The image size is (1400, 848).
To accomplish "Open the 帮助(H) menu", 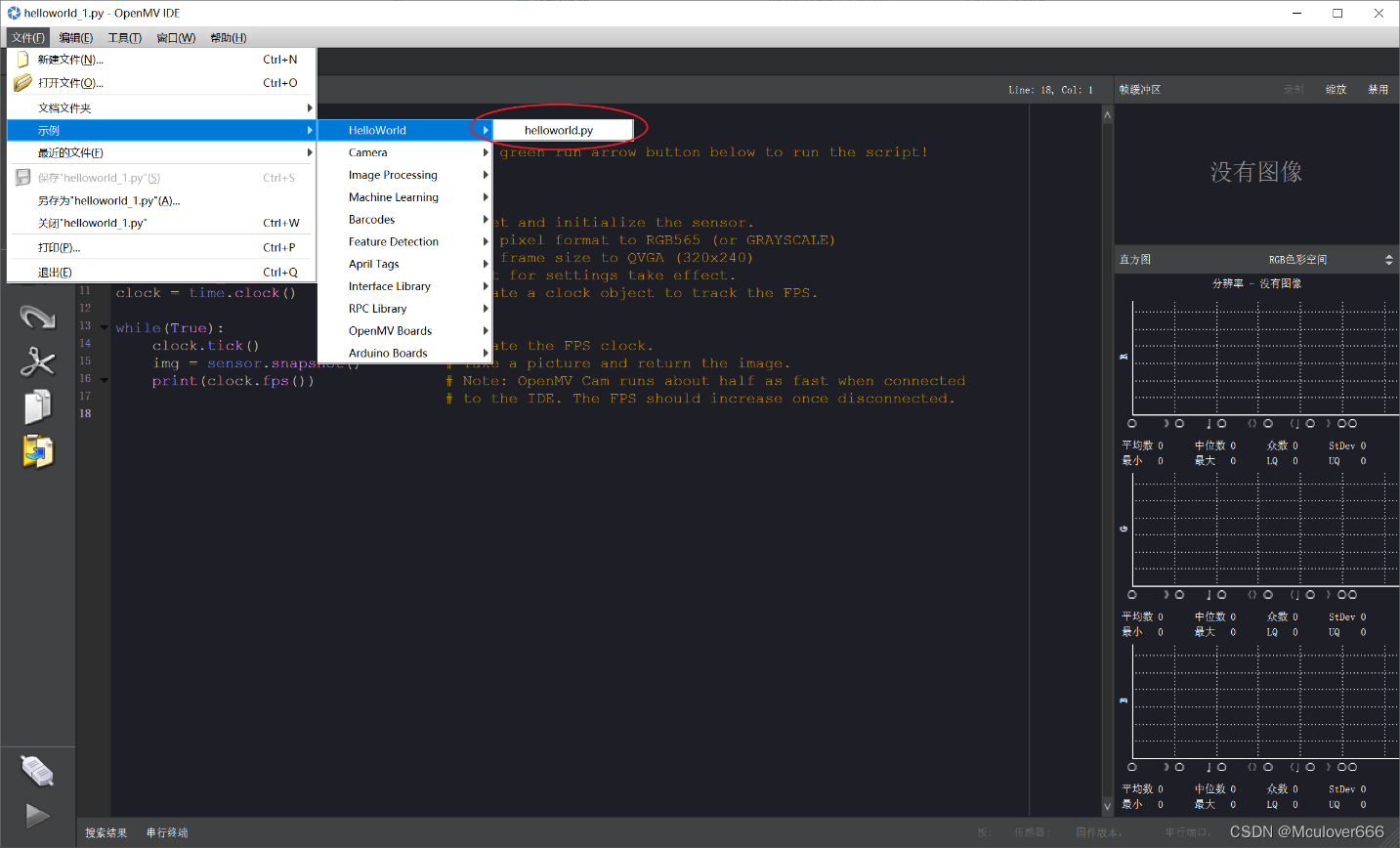I will pos(229,37).
